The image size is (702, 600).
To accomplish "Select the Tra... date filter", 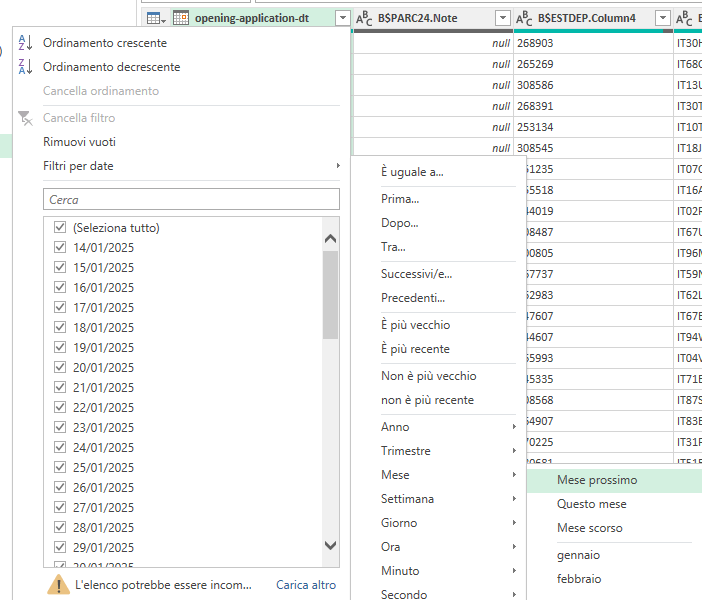I will point(393,247).
